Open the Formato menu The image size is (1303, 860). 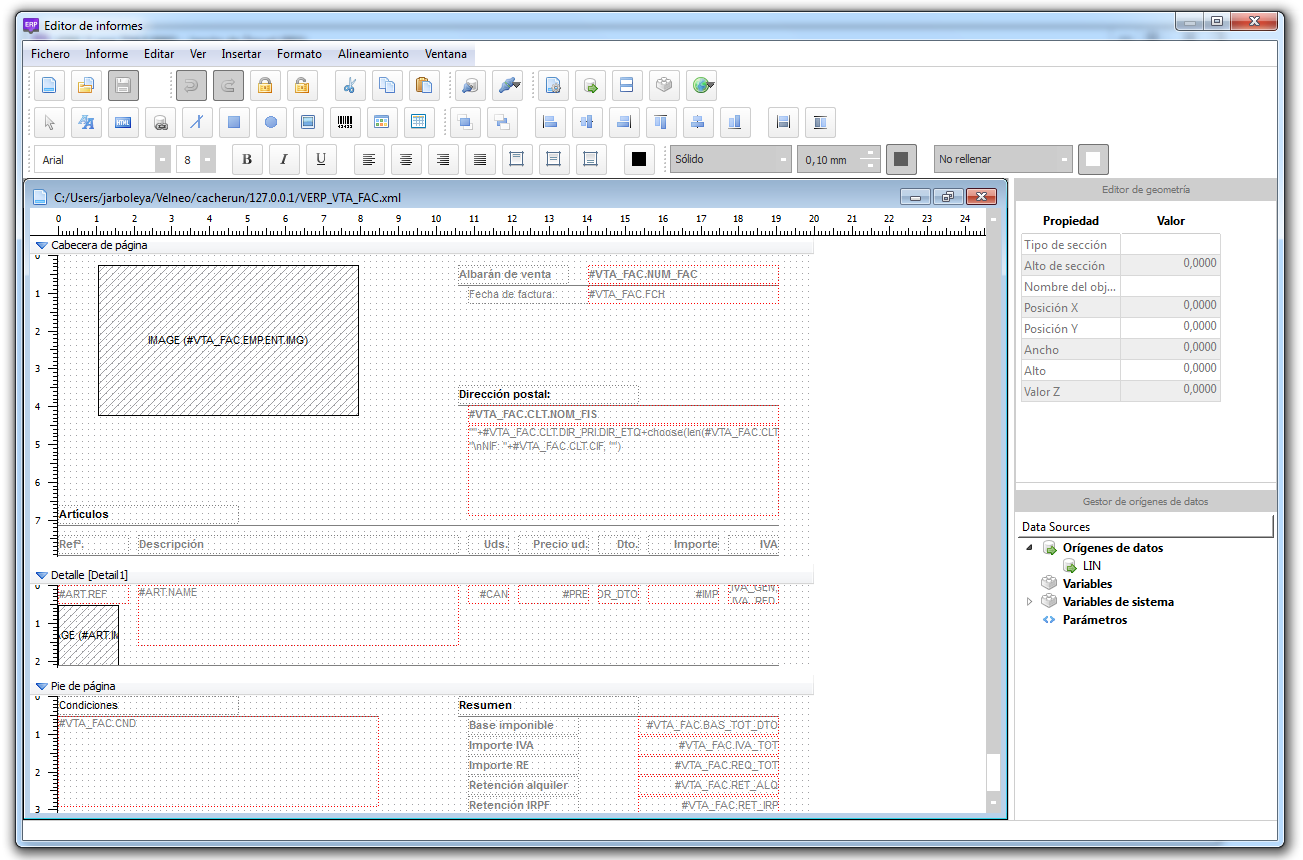point(299,54)
